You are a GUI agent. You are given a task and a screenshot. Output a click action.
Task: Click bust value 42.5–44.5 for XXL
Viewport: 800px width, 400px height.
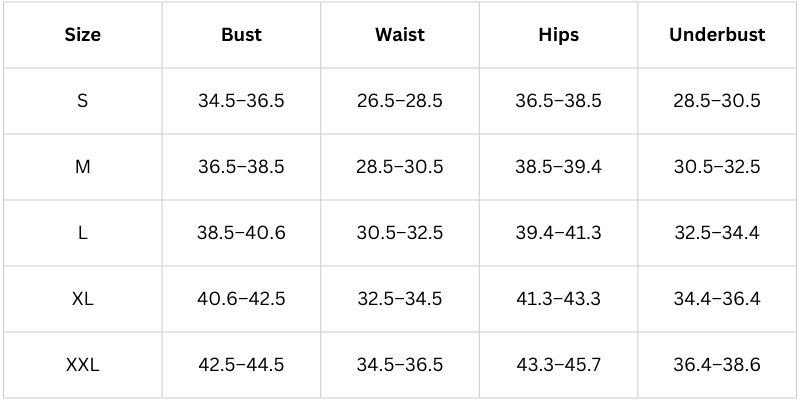241,365
